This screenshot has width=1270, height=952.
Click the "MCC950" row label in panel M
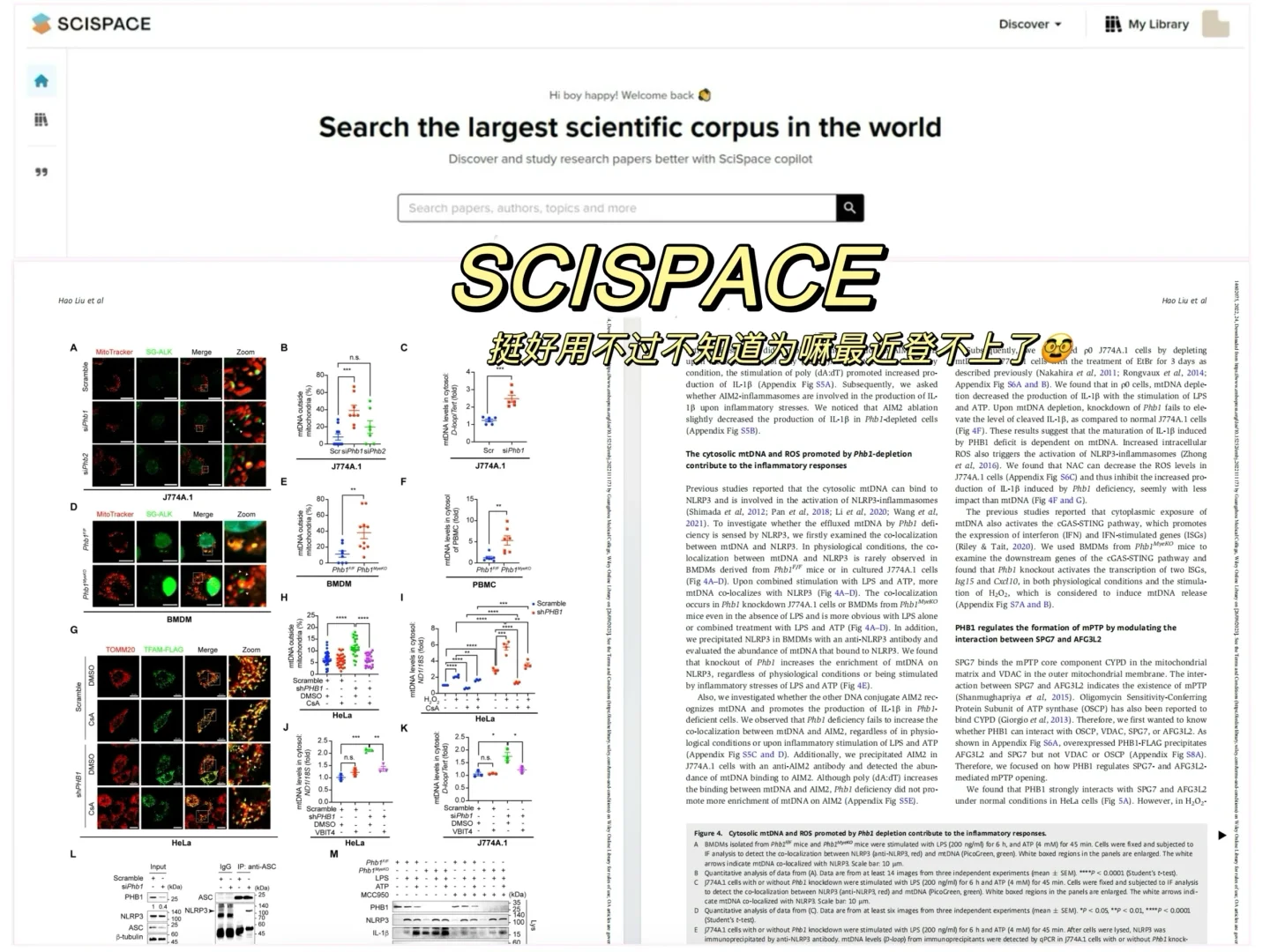(375, 895)
